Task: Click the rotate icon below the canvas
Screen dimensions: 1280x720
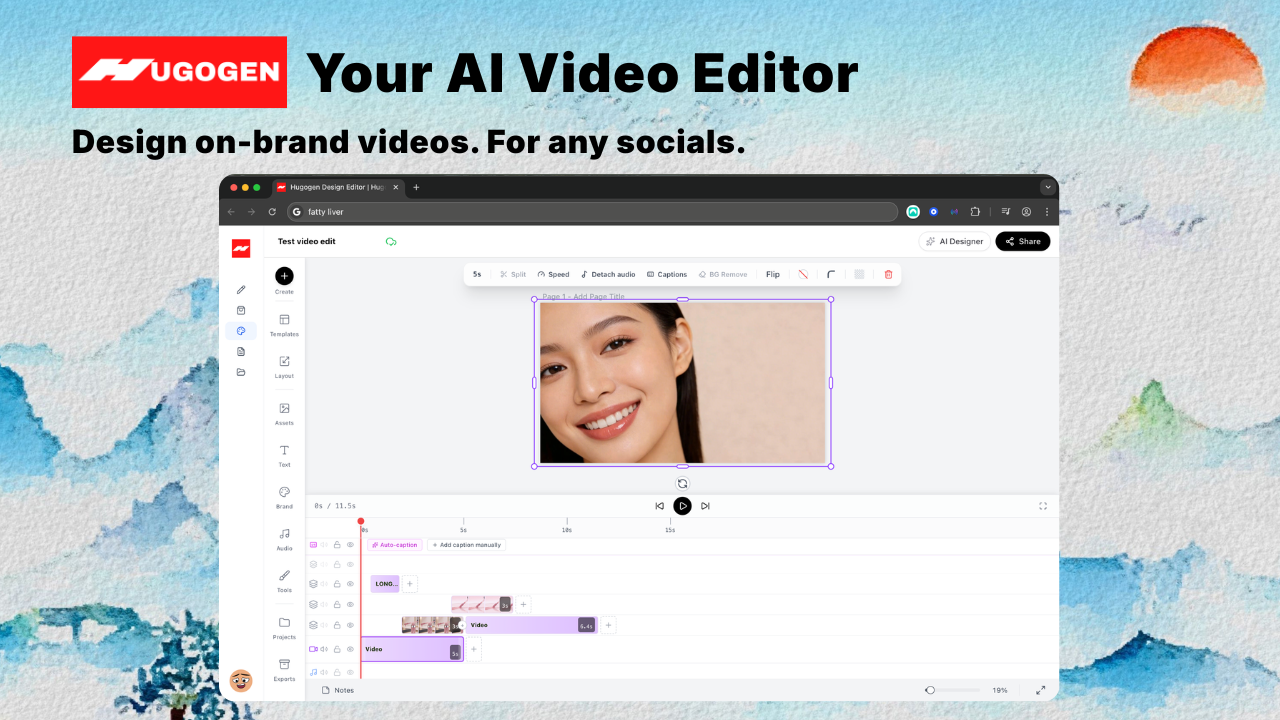Action: [682, 484]
